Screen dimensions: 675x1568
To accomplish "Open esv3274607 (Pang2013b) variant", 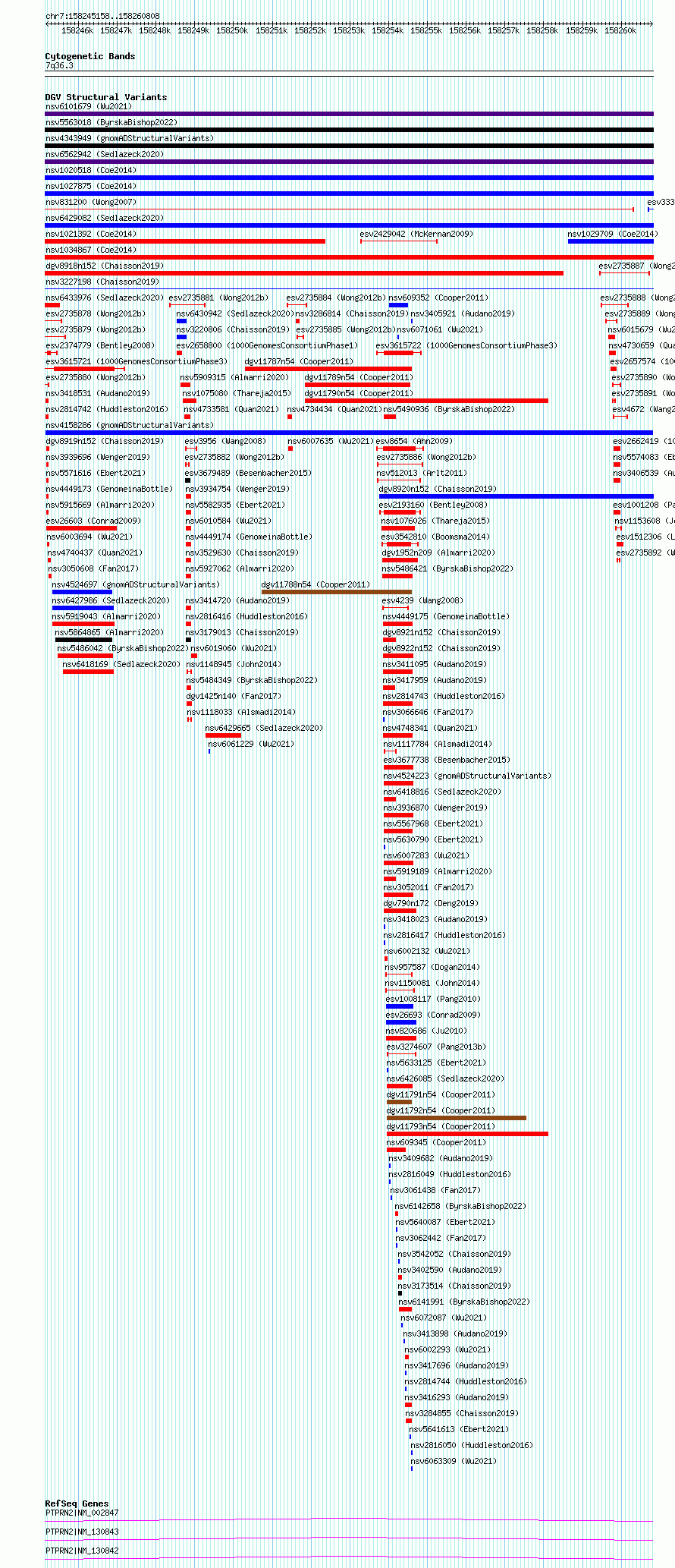I will coord(436,1047).
